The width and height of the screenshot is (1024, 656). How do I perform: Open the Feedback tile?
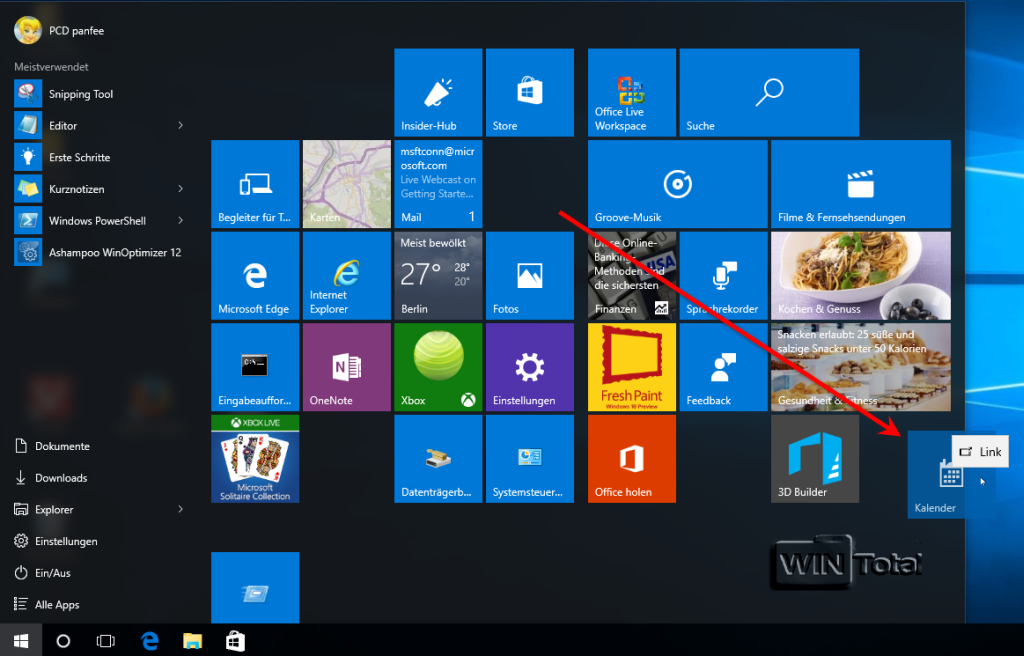(x=723, y=367)
